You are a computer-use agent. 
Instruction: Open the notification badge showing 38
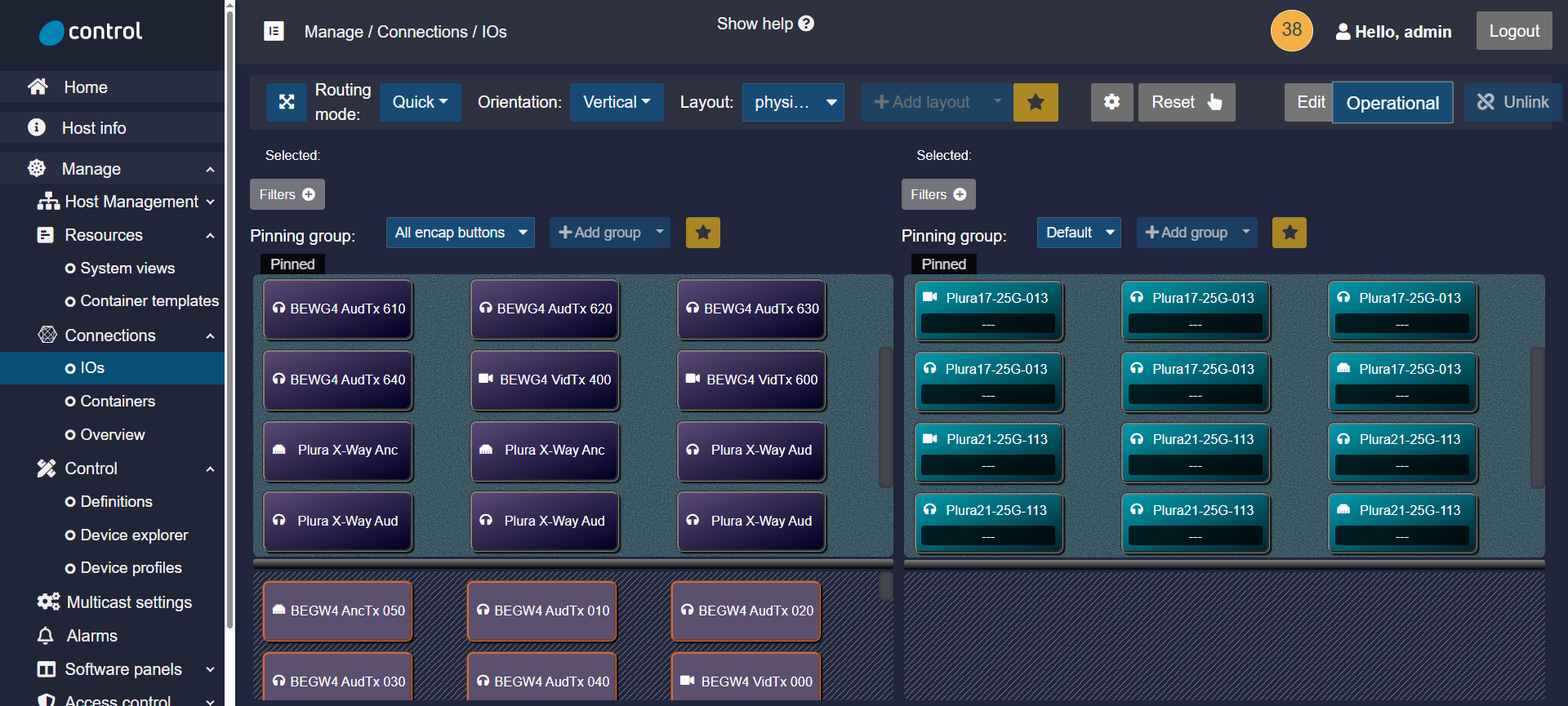(1291, 31)
